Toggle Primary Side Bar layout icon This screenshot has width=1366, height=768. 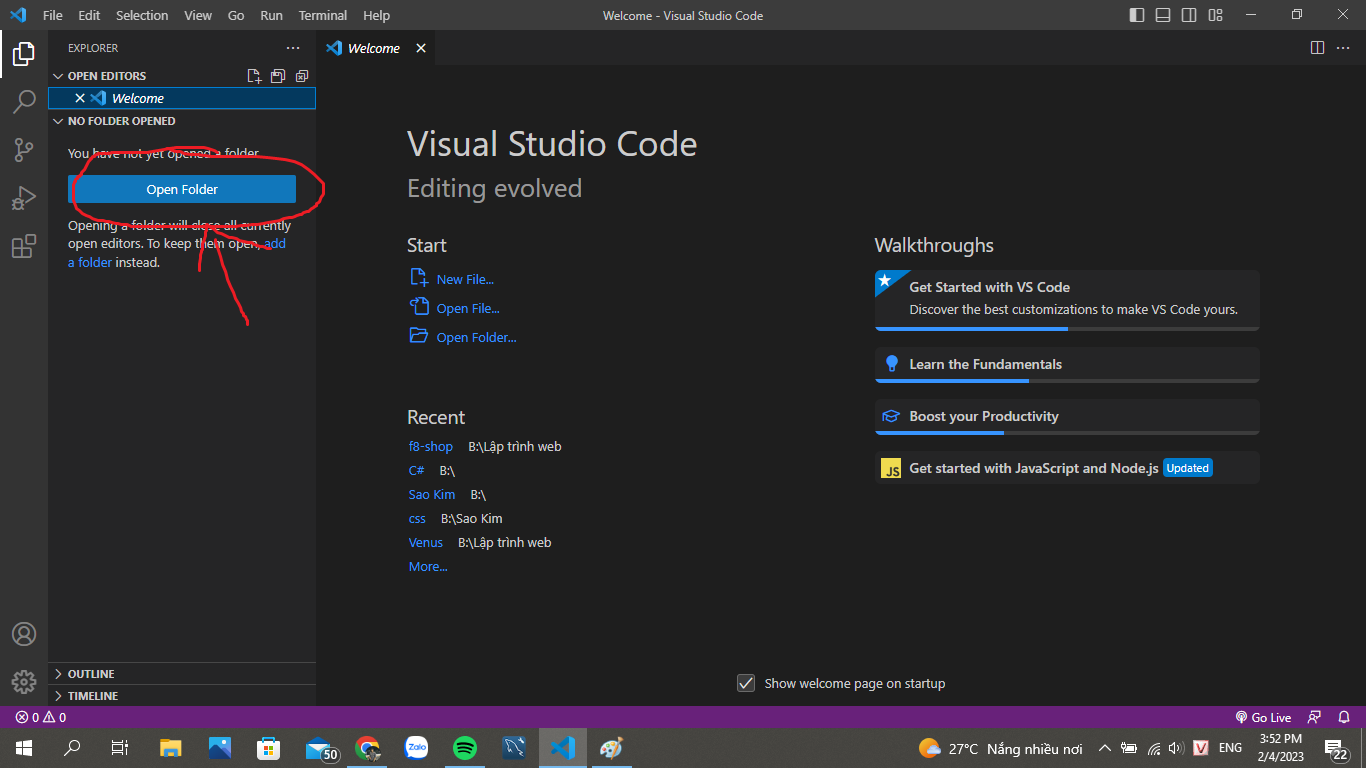(1137, 15)
